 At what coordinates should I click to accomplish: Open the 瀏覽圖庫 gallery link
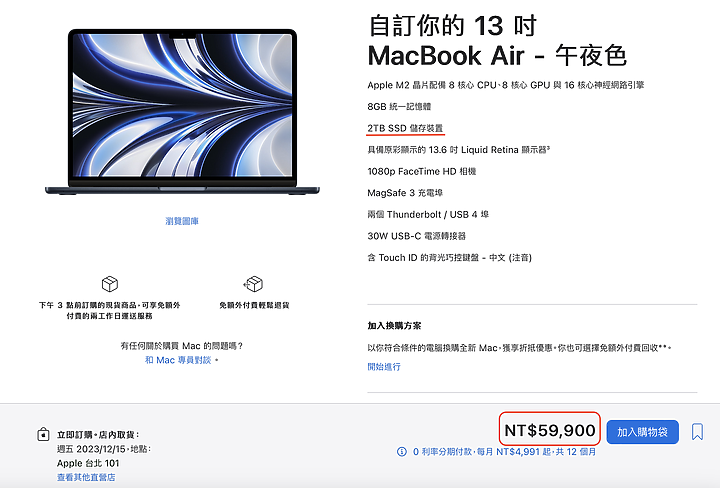coord(182,221)
